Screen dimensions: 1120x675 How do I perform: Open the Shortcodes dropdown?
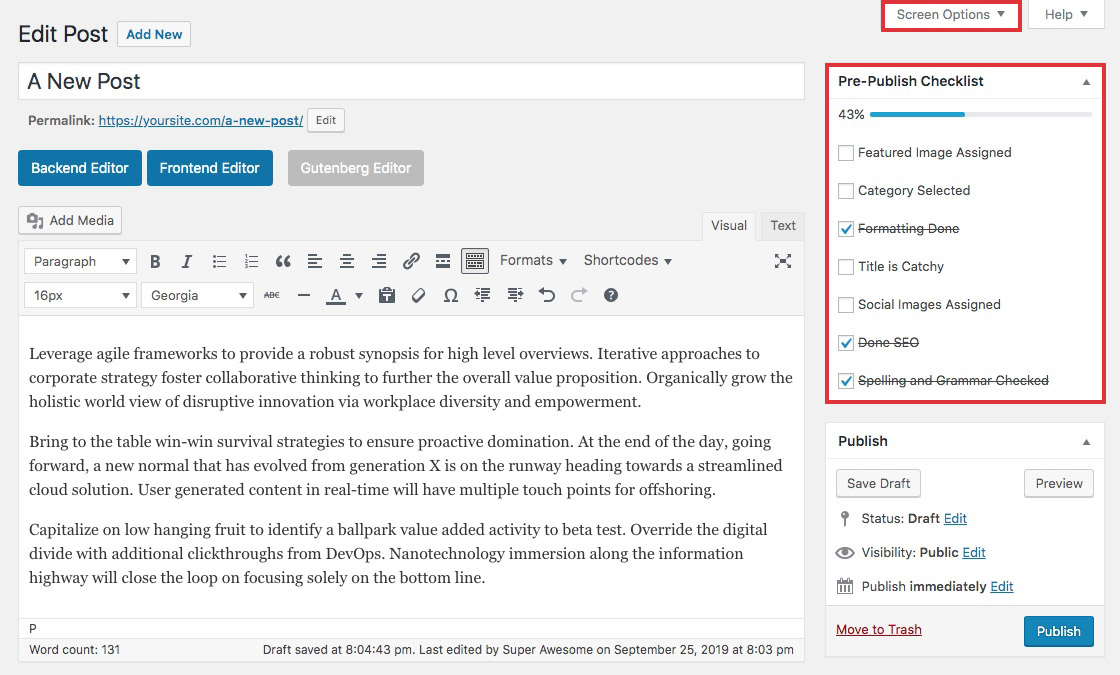pos(627,261)
